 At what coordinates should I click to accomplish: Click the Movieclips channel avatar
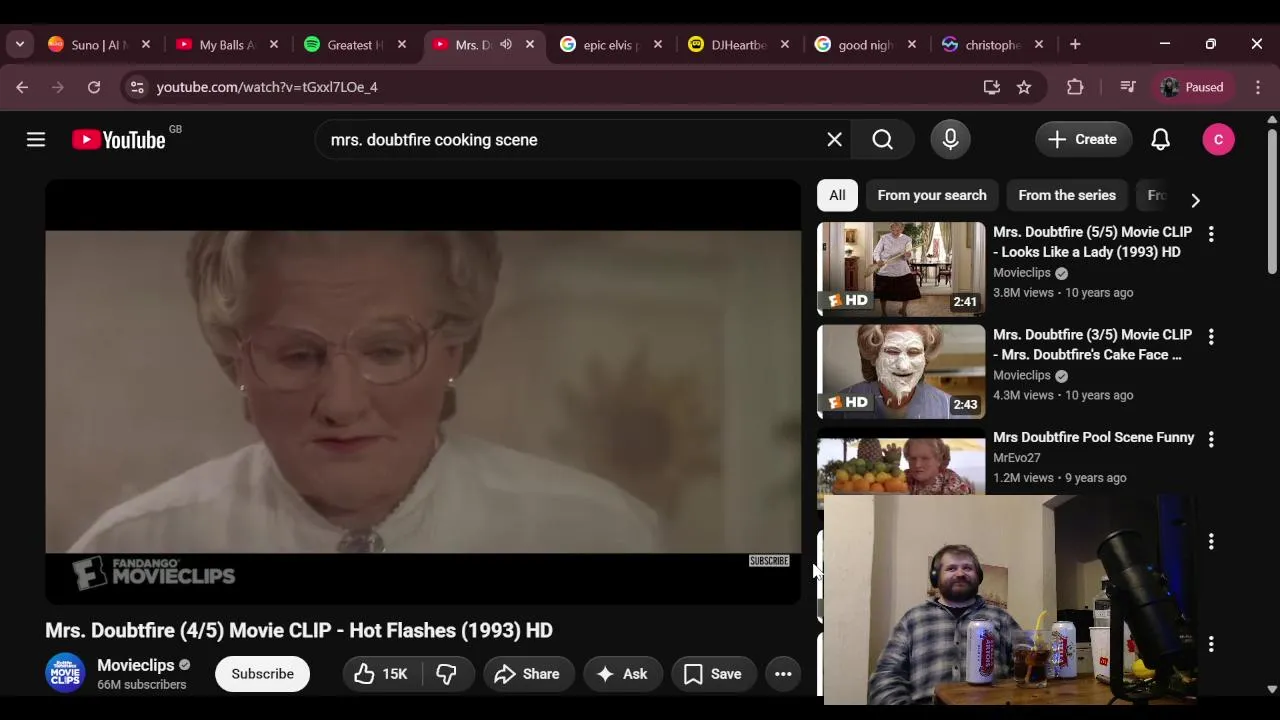[65, 673]
